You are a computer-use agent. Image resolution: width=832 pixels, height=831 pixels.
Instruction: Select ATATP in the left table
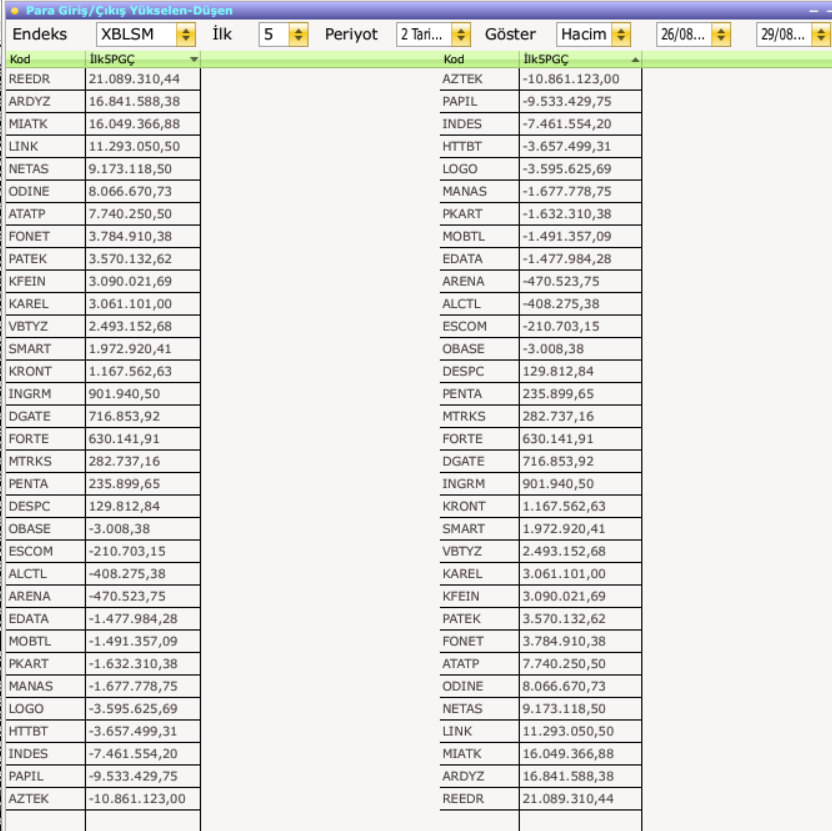click(x=27, y=214)
